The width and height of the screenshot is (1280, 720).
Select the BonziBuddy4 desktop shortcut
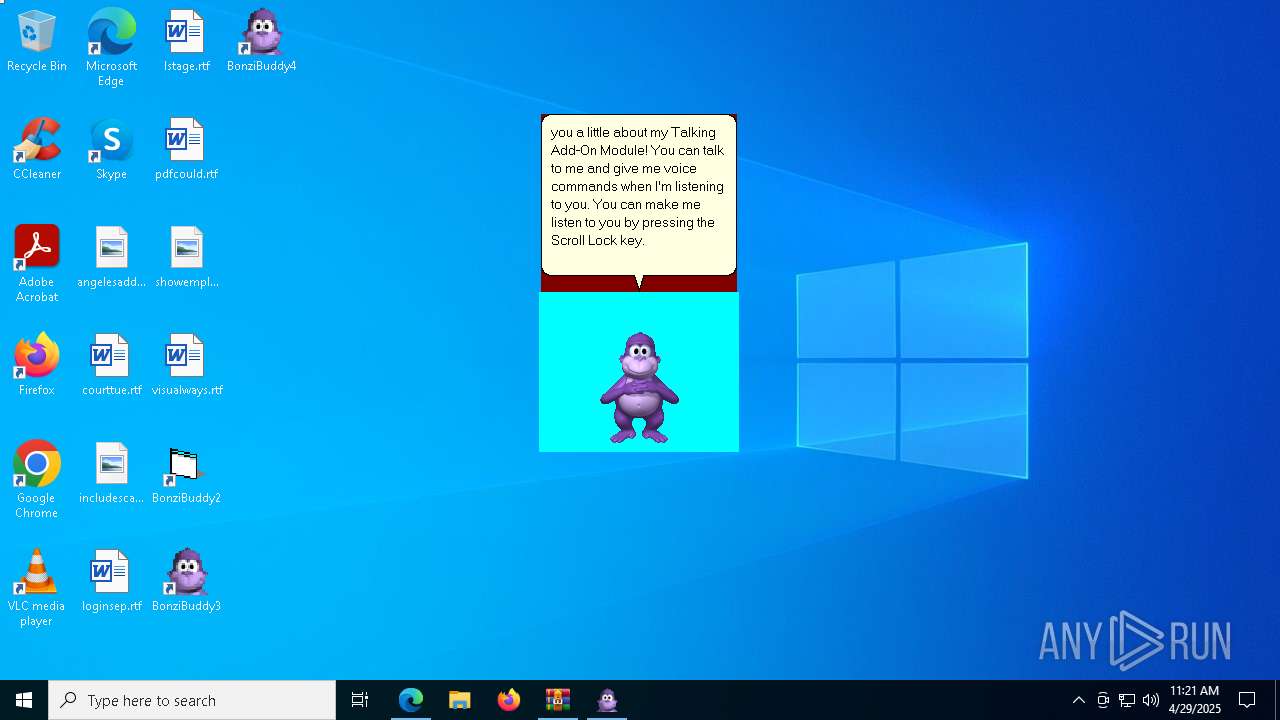[261, 42]
